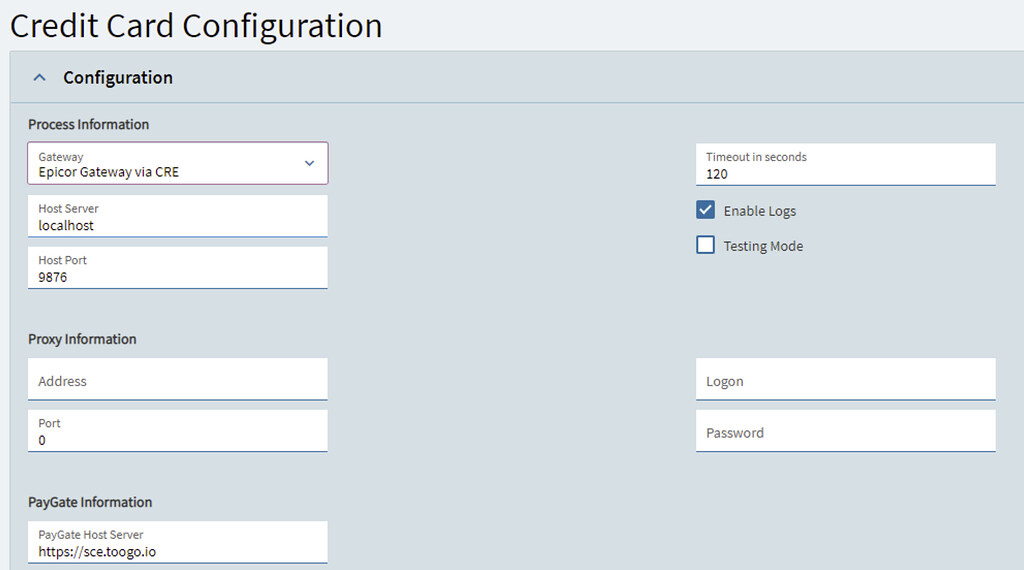
Task: Click the proxy Address field
Action: (x=177, y=380)
